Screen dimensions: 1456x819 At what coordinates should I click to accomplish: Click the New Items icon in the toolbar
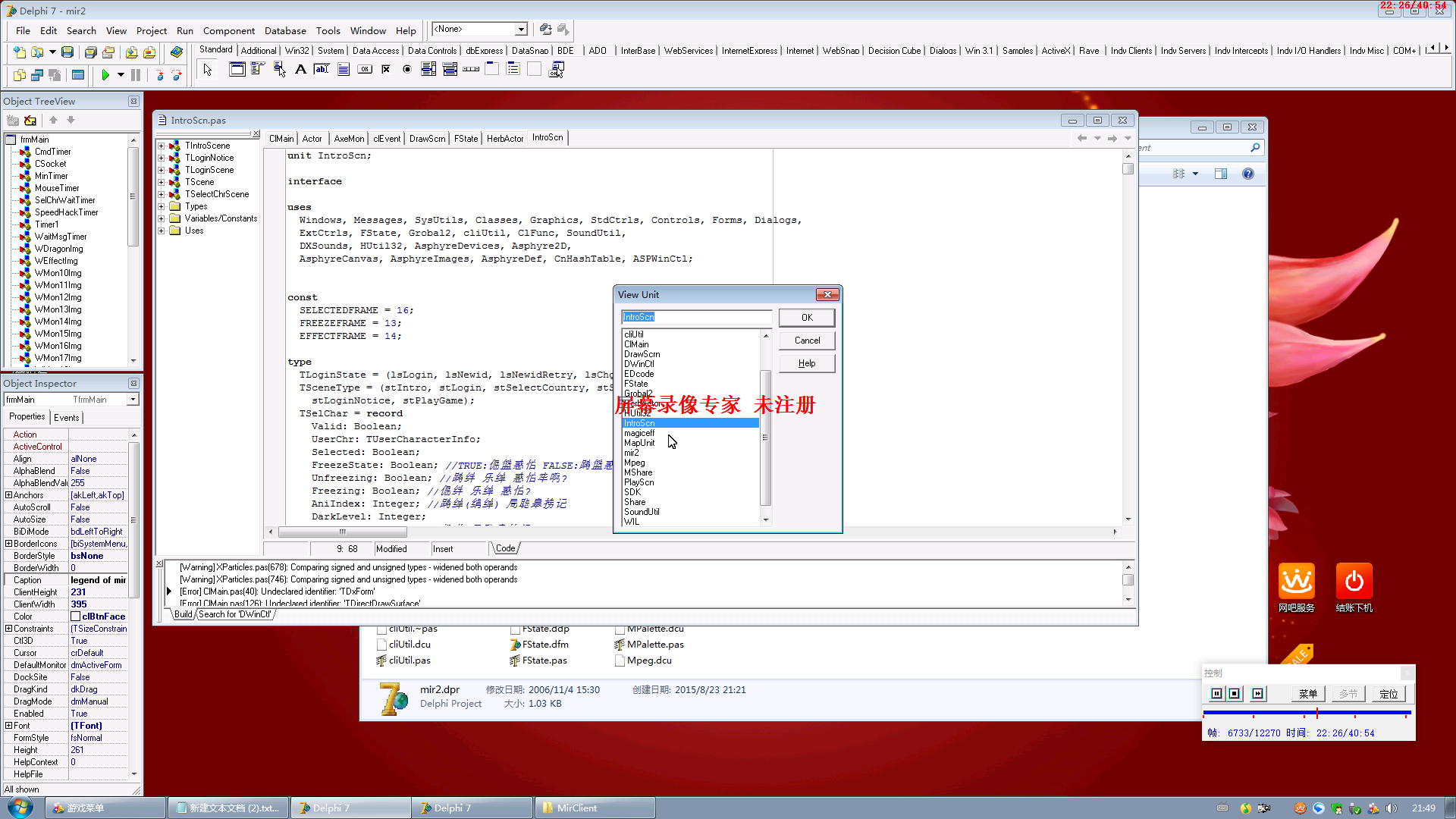[x=20, y=52]
